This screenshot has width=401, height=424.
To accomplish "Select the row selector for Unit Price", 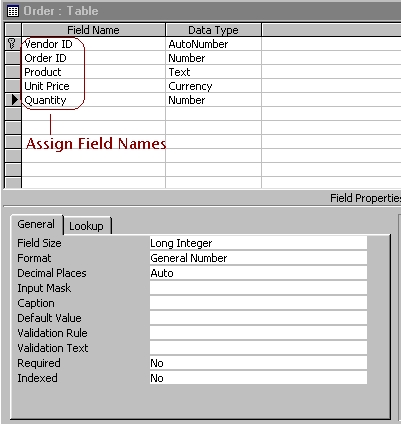I will [x=13, y=86].
